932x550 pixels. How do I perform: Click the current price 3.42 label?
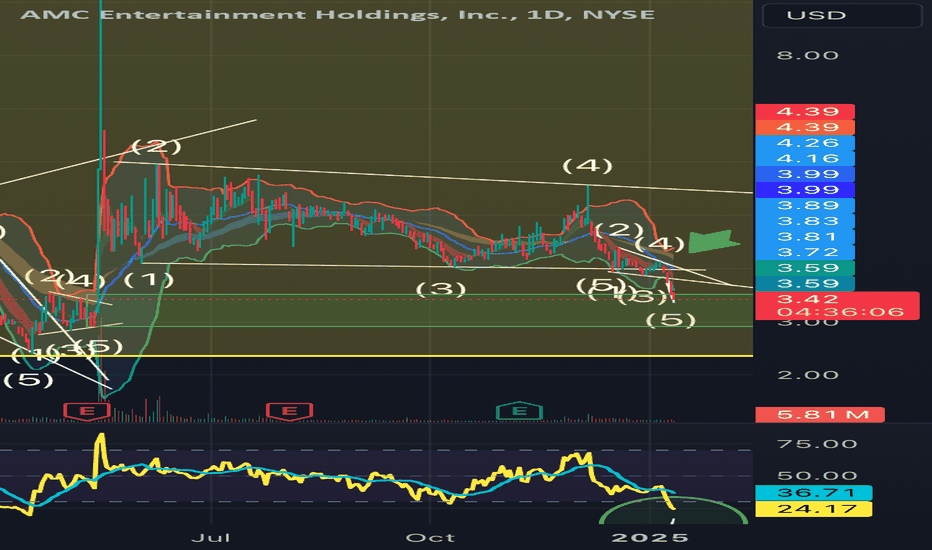pos(807,299)
